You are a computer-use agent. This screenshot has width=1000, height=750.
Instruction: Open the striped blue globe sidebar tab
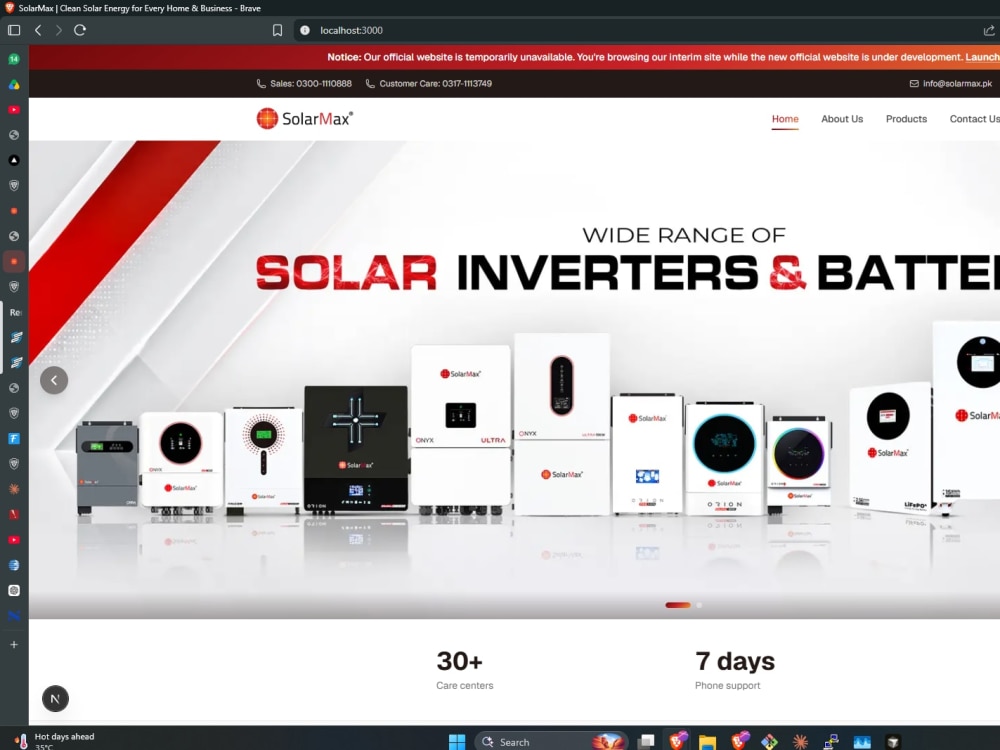coord(14,565)
